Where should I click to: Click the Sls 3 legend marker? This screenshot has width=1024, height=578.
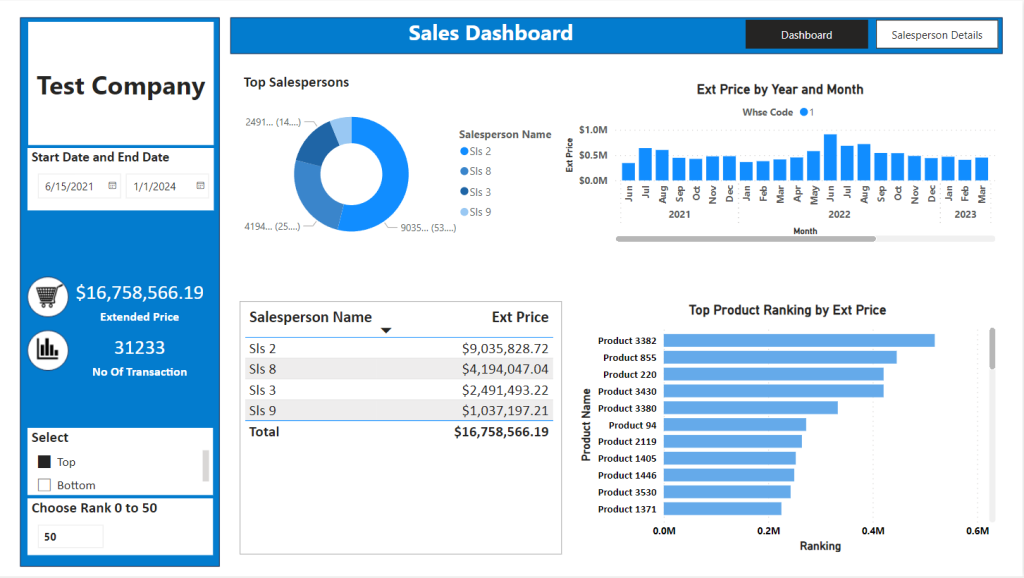[x=464, y=191]
